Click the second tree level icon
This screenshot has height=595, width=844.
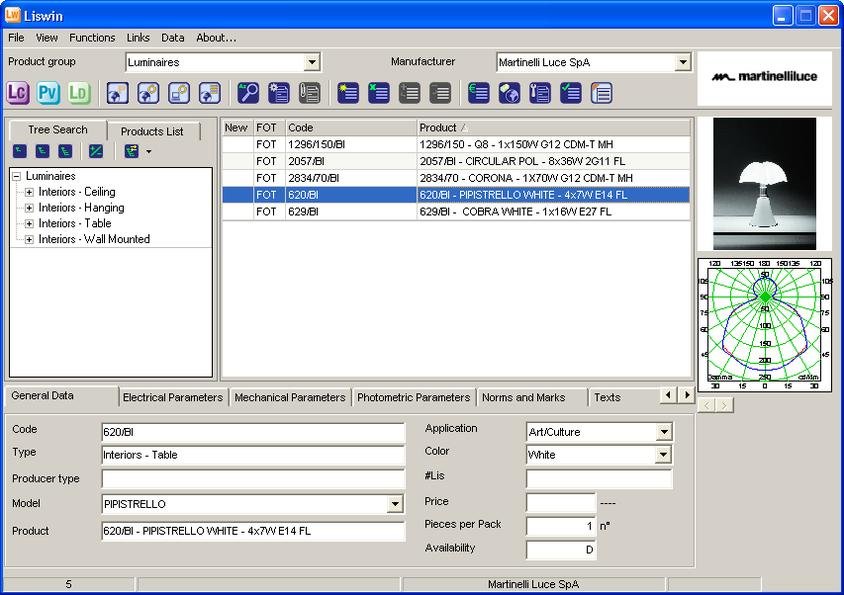43,151
